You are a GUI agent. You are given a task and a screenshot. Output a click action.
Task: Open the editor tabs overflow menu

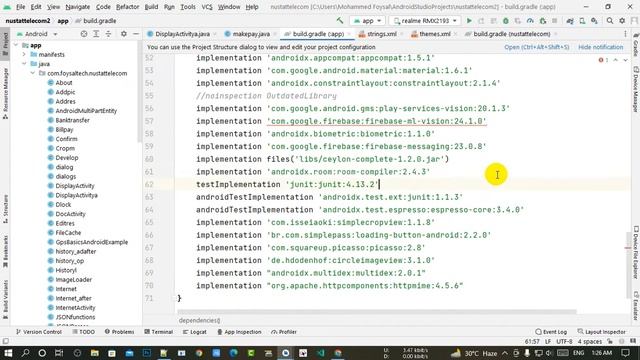click(625, 34)
